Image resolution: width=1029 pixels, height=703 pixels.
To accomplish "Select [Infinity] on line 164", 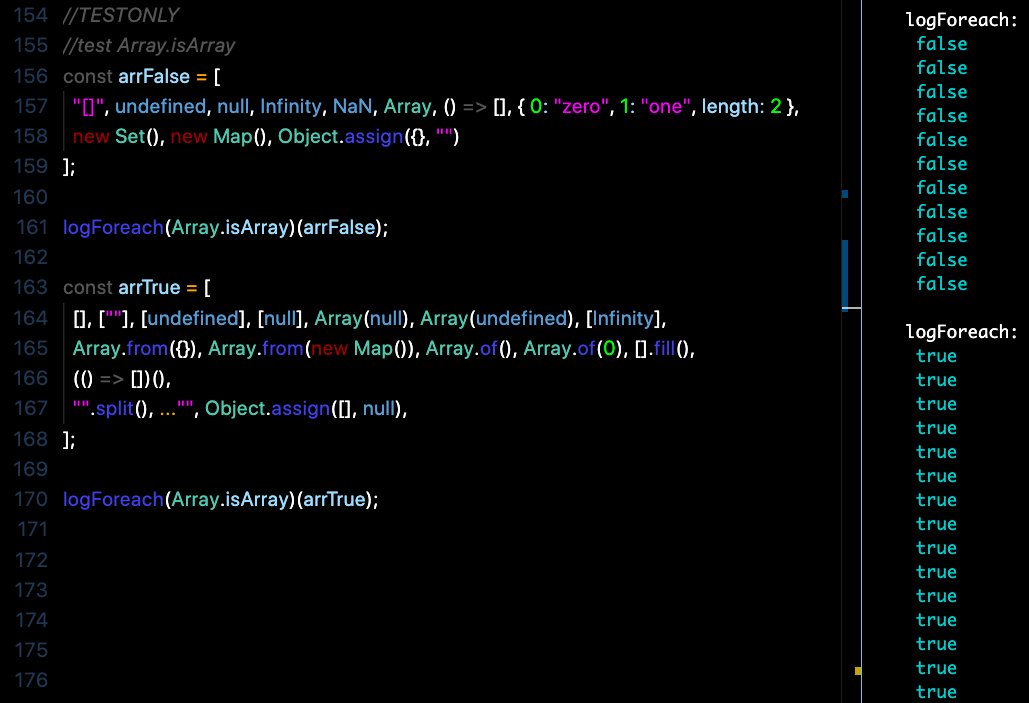I will pos(623,318).
